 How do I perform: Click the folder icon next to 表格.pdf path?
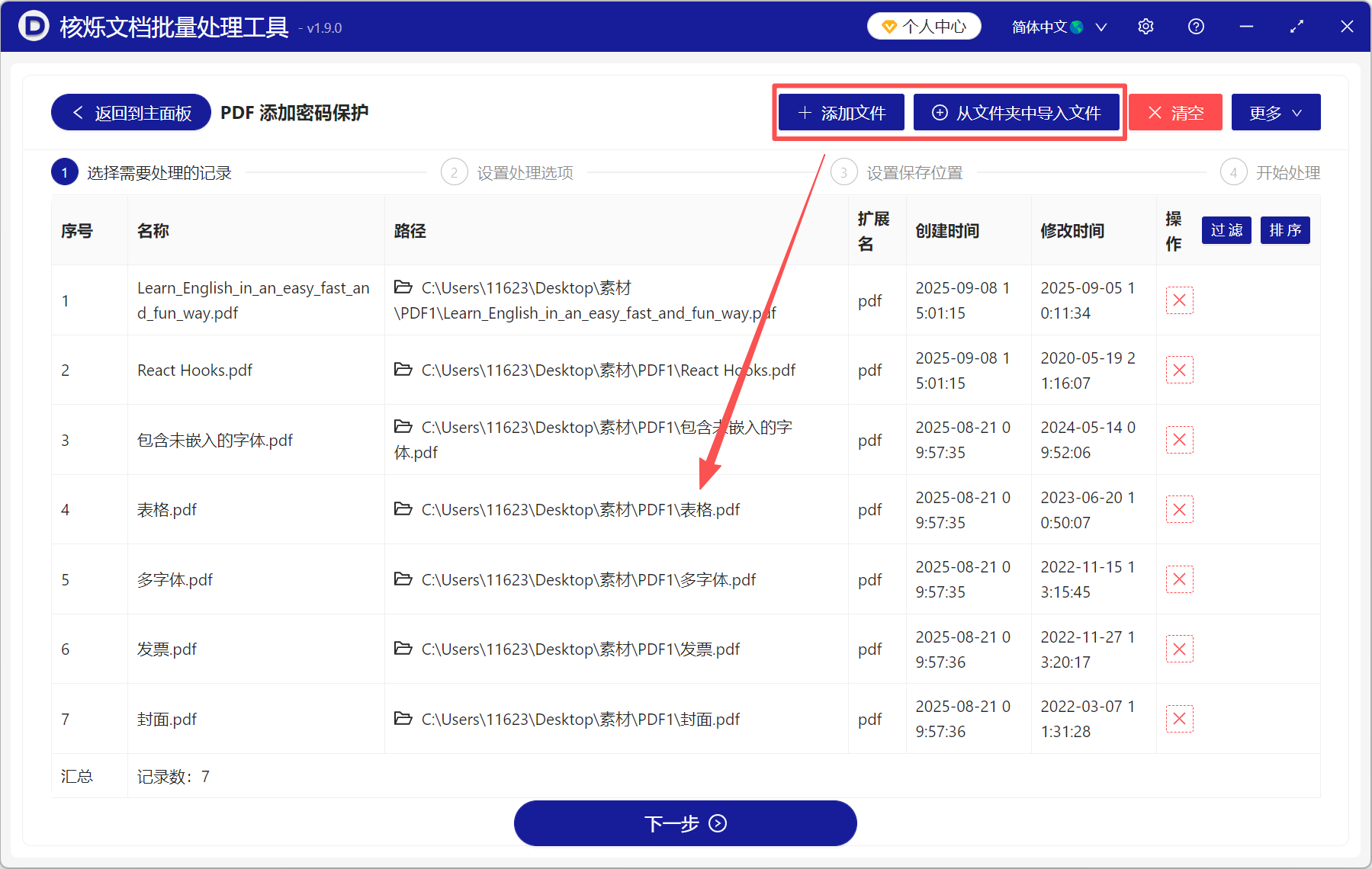click(403, 509)
